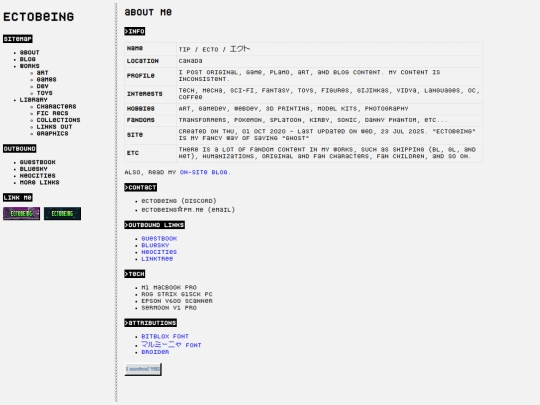
Task: Open Guestbook in sidebar Outbound list
Action: pos(38,162)
